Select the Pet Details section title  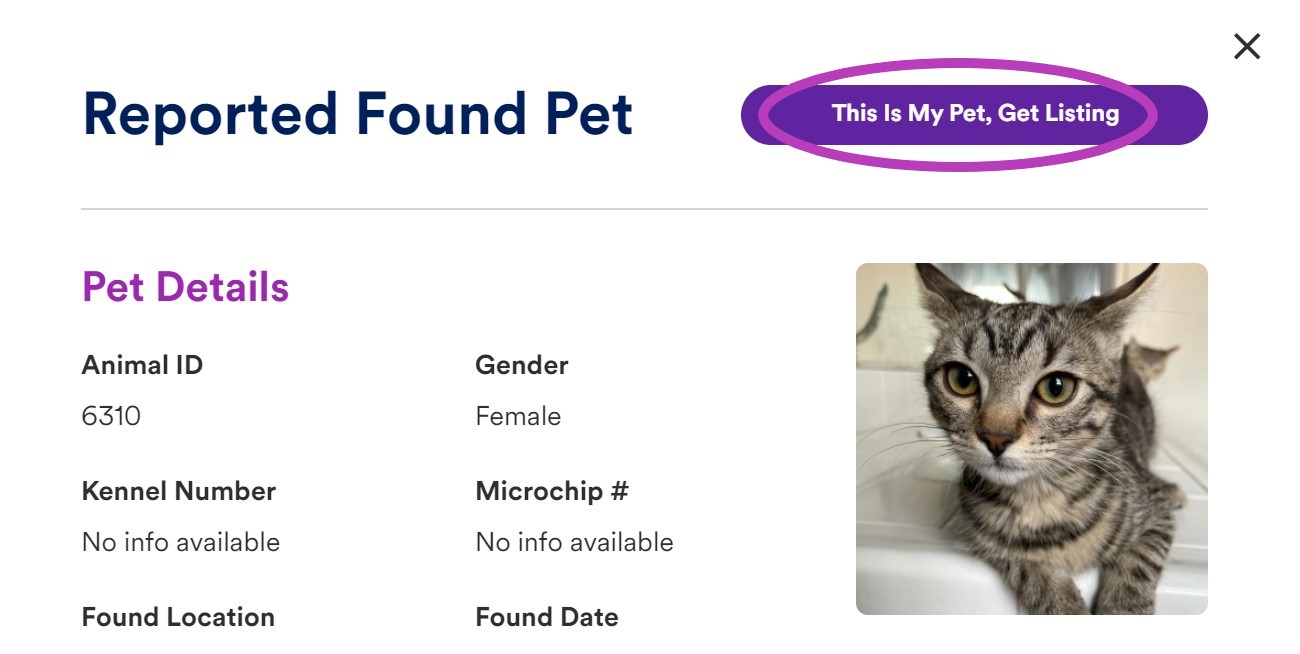coord(185,287)
